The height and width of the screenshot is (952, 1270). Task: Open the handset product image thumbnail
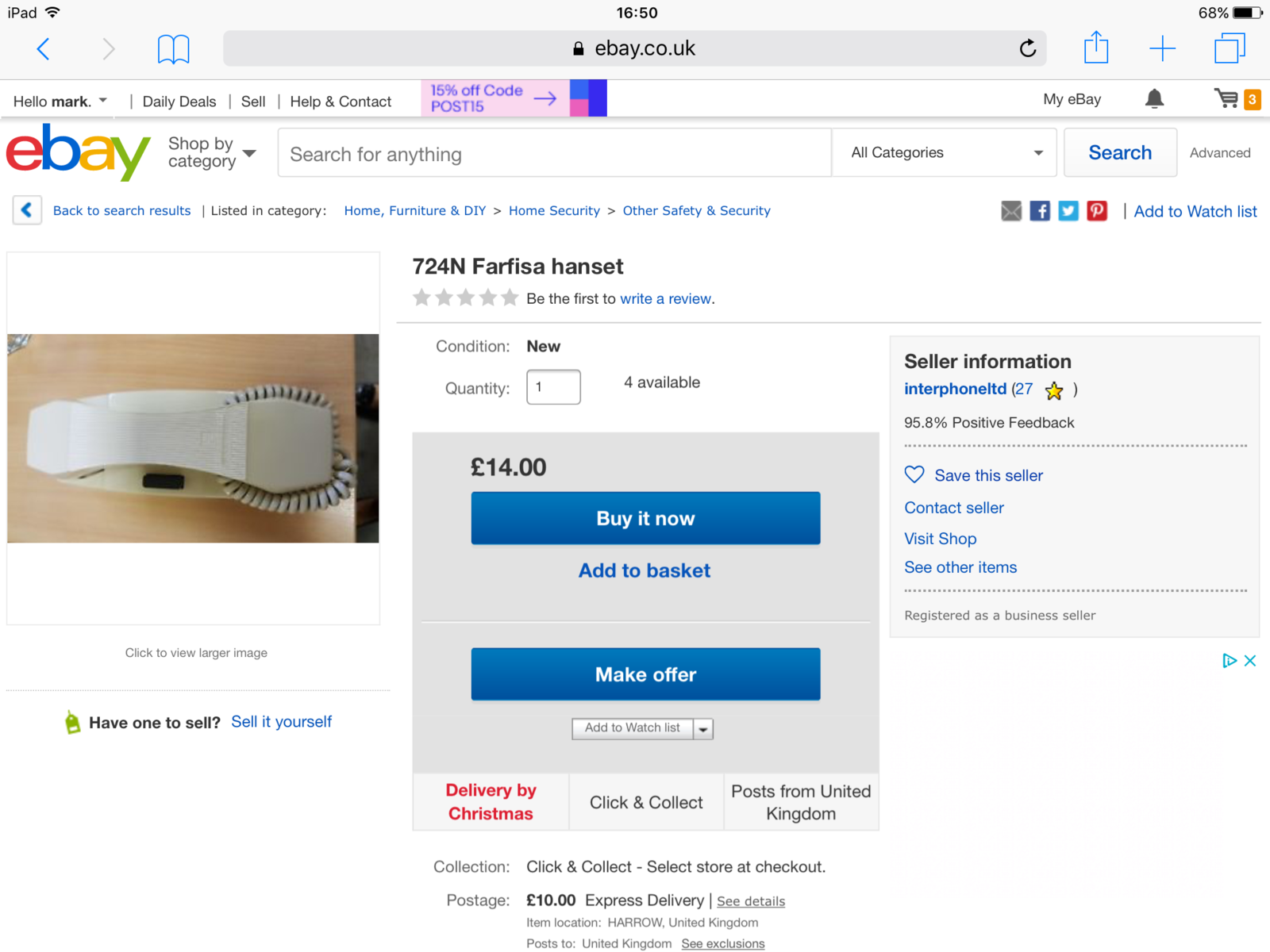click(193, 439)
